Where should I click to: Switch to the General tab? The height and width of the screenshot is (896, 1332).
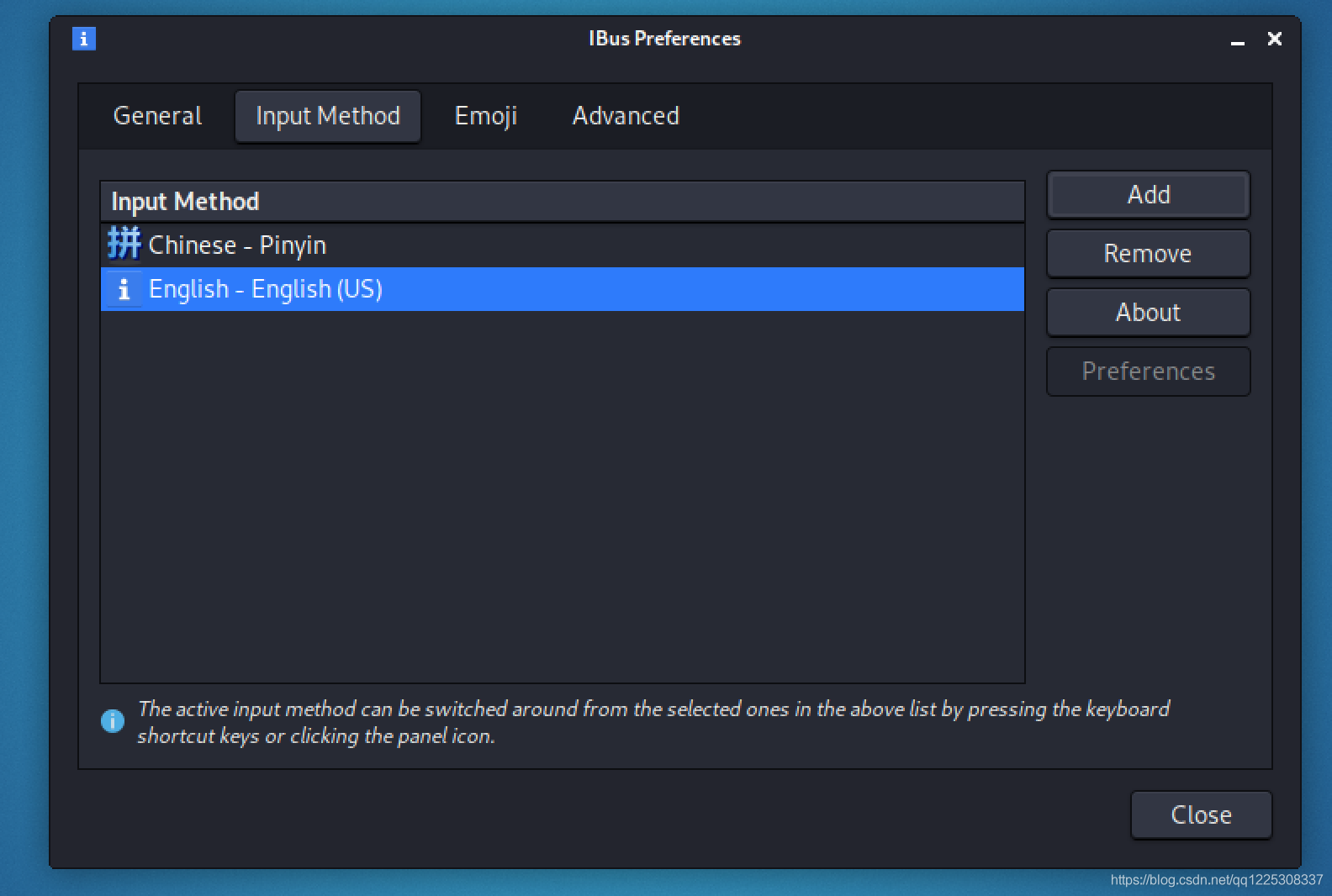pos(157,116)
